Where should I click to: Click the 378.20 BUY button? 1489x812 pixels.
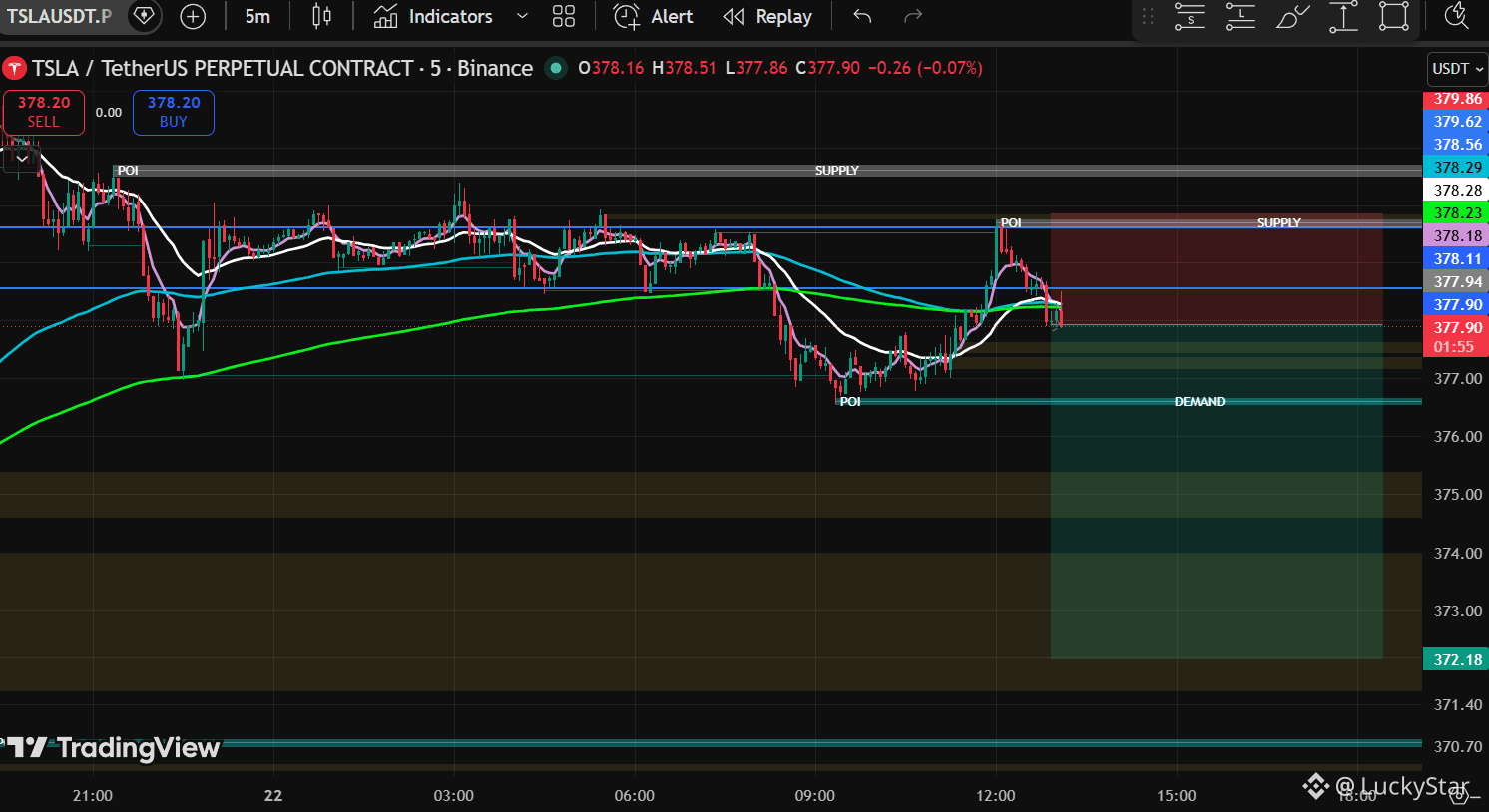click(x=174, y=112)
